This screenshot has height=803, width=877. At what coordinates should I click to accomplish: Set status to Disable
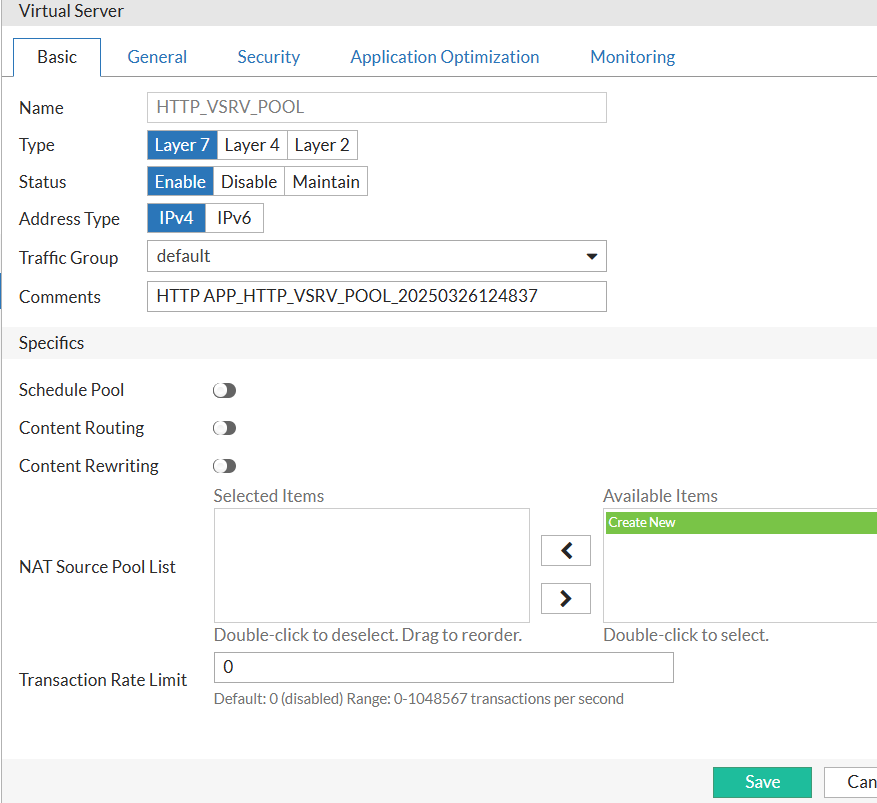[x=249, y=181]
